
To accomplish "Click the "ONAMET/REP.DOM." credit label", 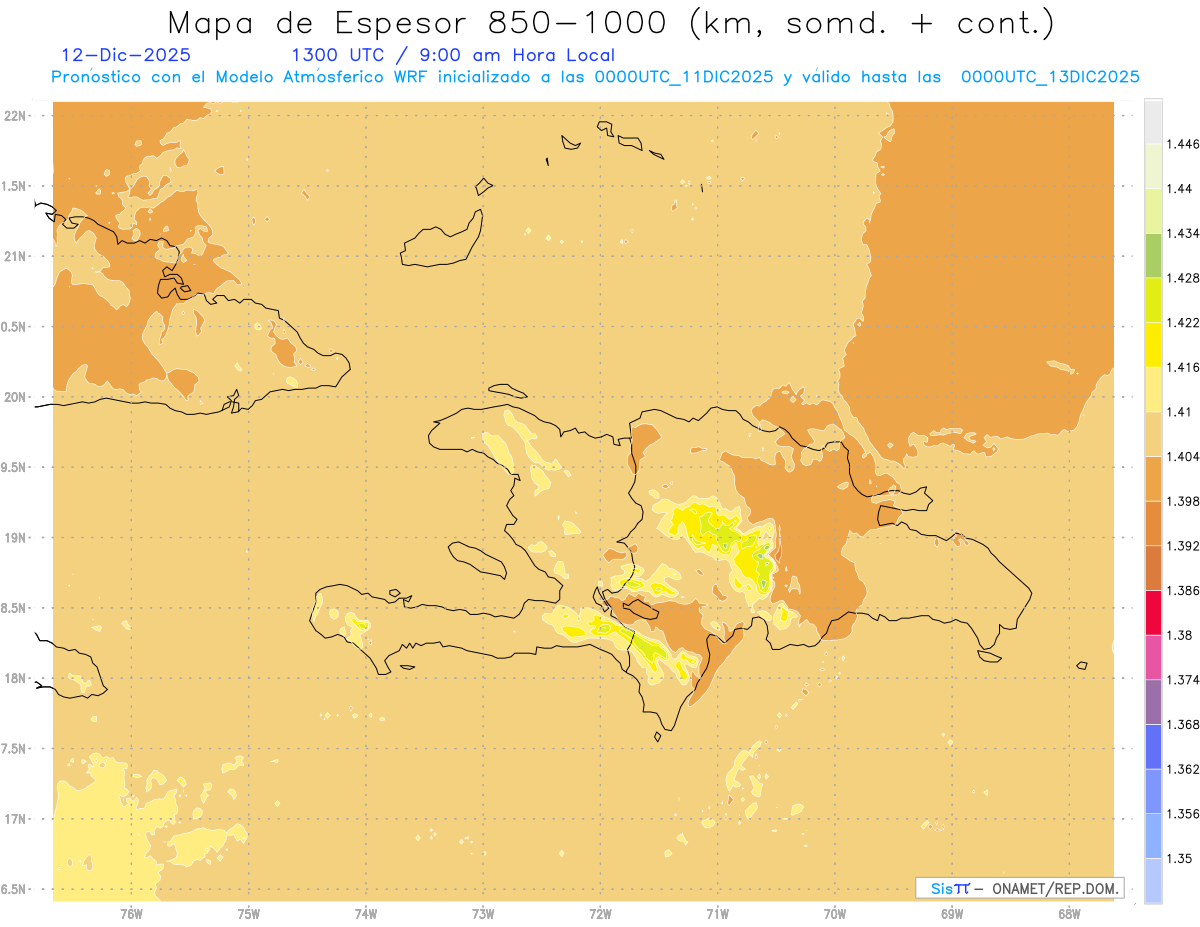I will coord(1056,888).
